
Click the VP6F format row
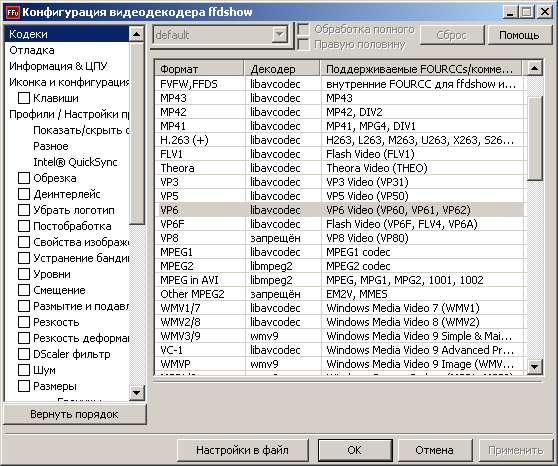339,224
